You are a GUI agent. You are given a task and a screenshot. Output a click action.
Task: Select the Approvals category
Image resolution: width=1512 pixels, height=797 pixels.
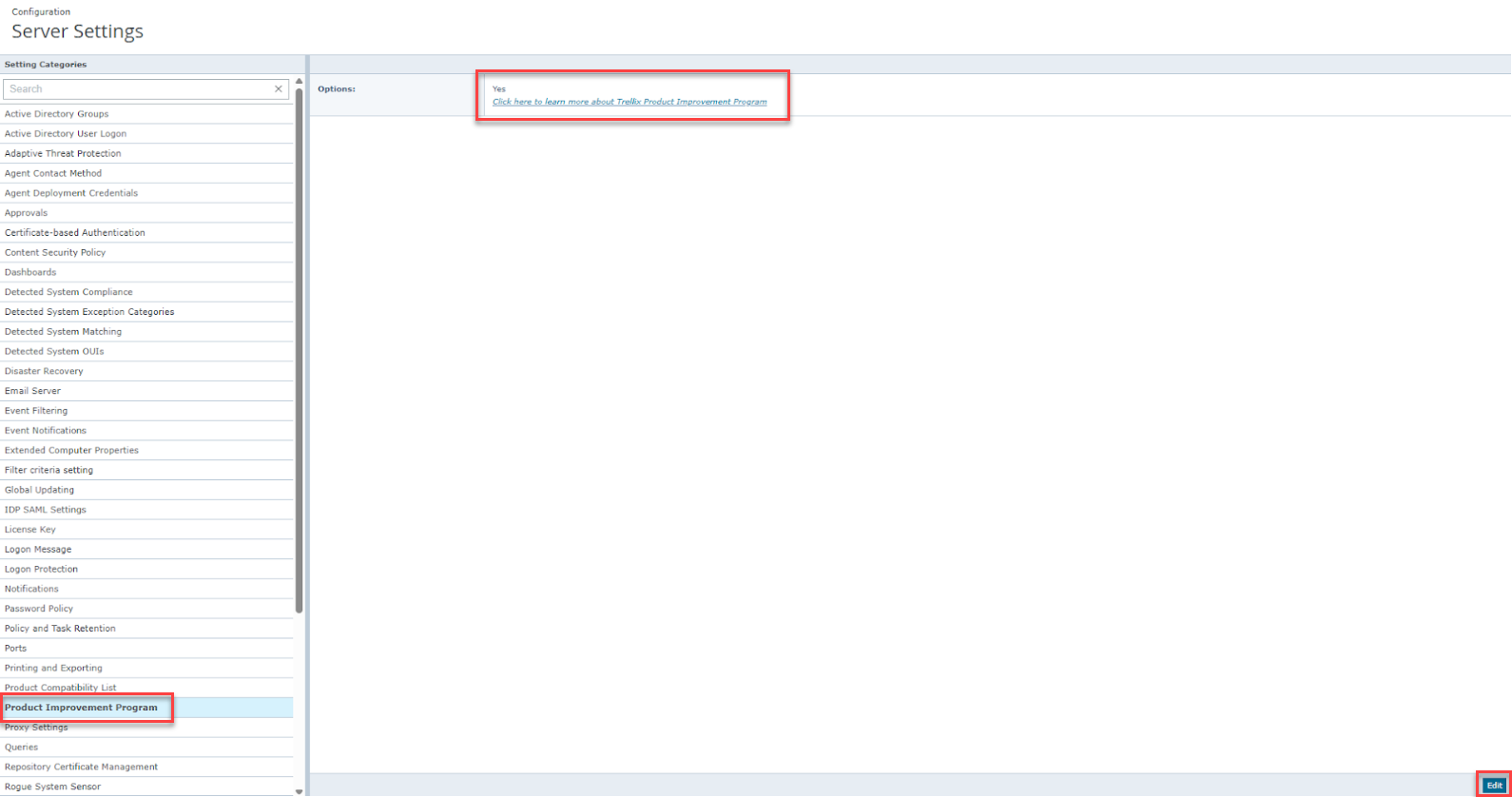pyautogui.click(x=146, y=213)
